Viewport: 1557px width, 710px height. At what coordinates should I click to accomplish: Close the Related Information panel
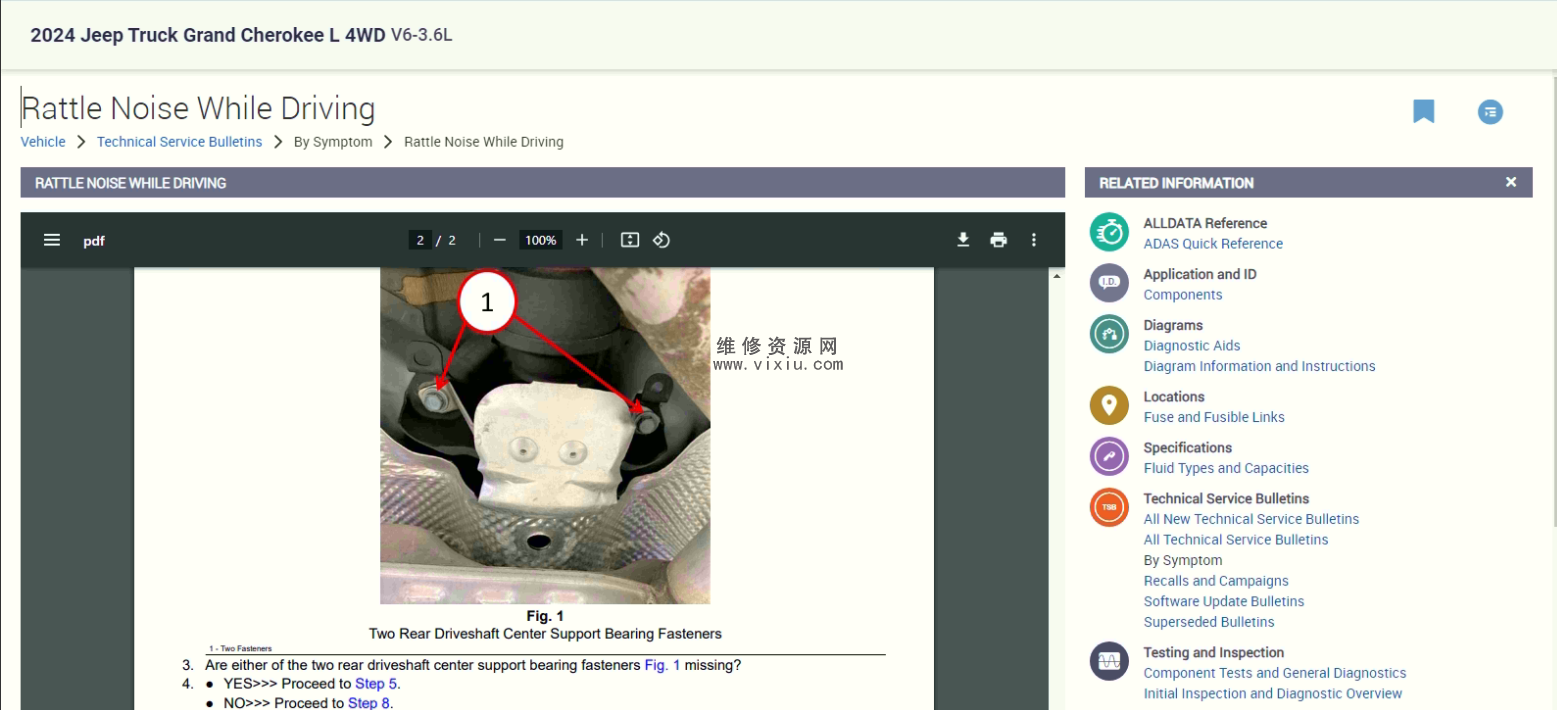[x=1511, y=182]
